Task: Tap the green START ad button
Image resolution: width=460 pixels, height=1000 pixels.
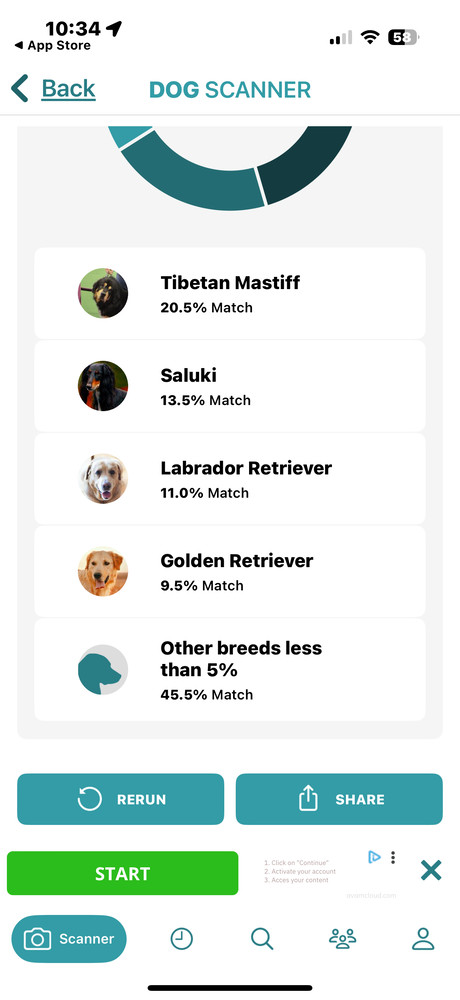Action: (122, 873)
